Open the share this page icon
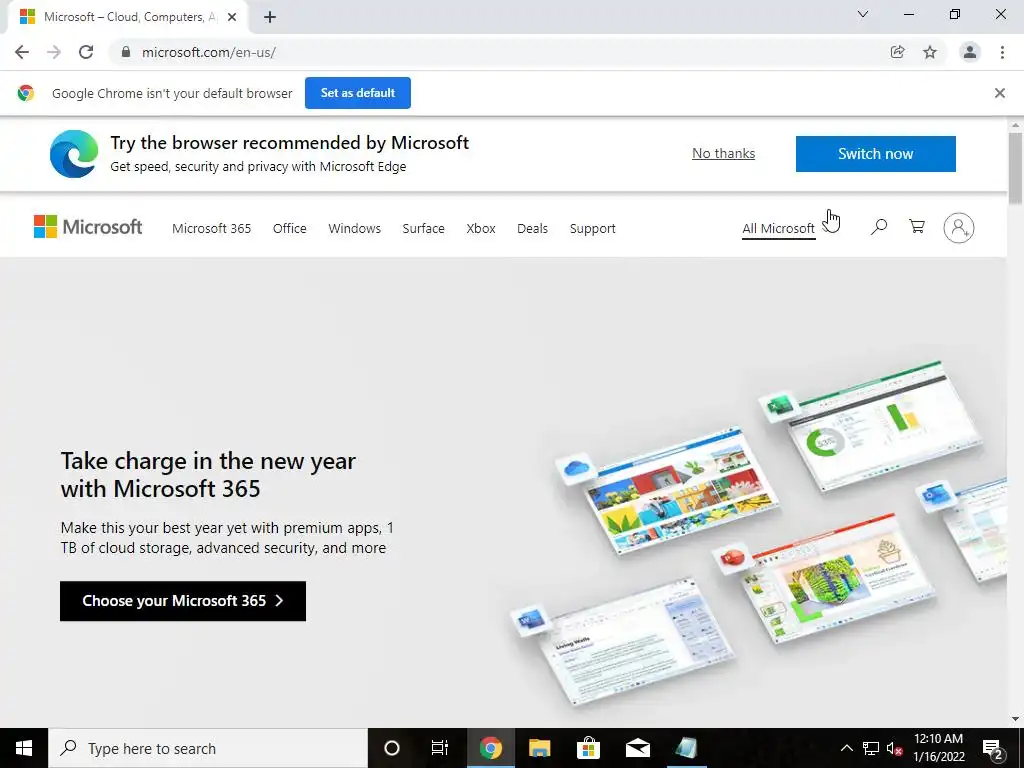1024x768 pixels. (897, 52)
